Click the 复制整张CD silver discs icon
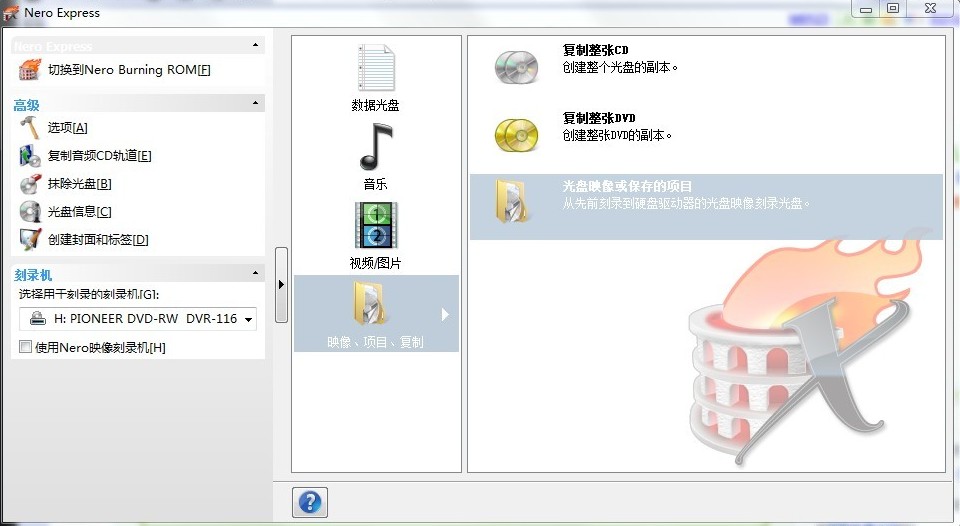 pos(516,66)
